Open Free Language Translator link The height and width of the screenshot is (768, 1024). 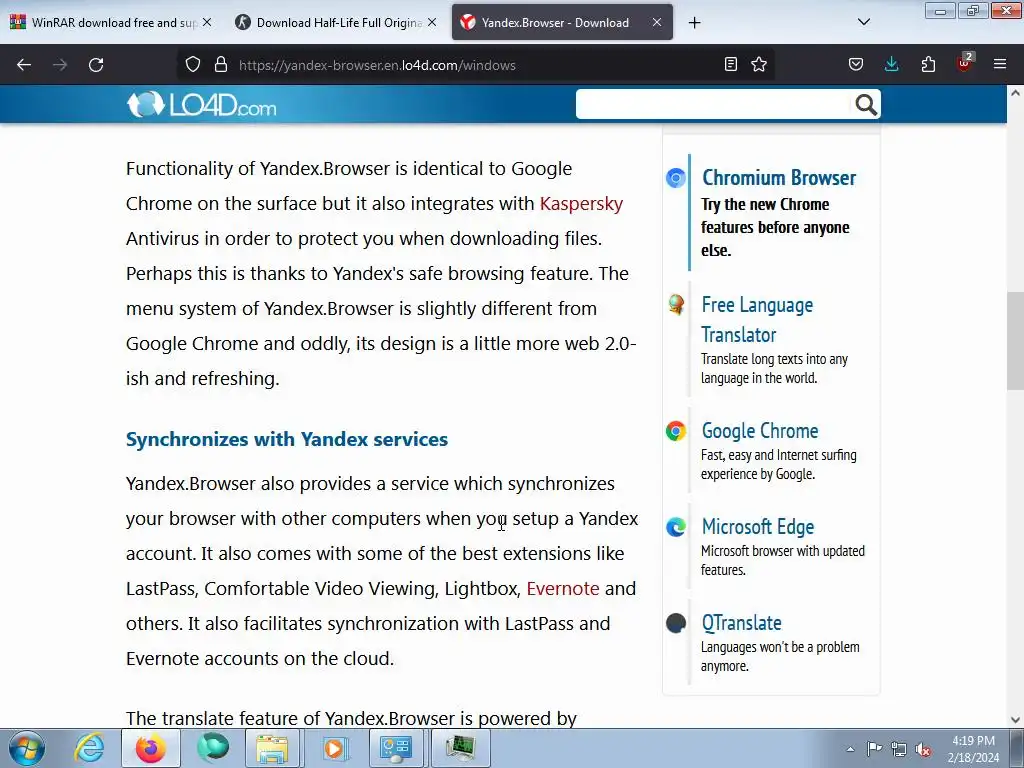757,319
